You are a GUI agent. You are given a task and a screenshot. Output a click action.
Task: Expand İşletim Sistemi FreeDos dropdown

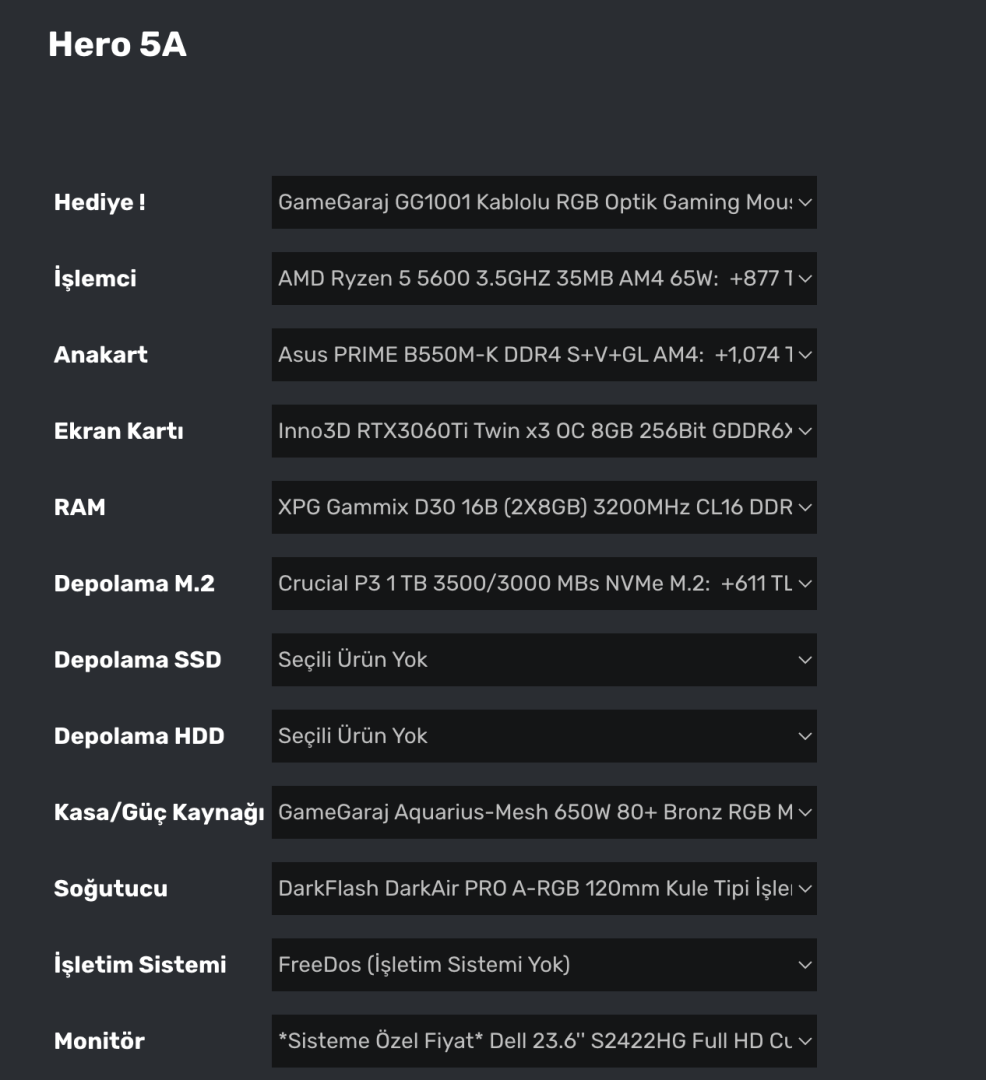[x=543, y=965]
